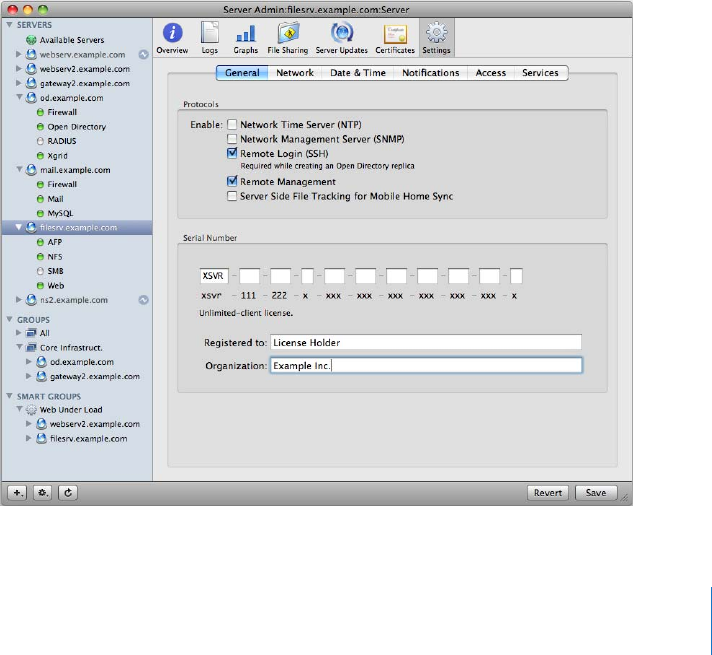Image resolution: width=712 pixels, height=655 pixels.
Task: Click the MySQL service status indicator
Action: pos(40,213)
